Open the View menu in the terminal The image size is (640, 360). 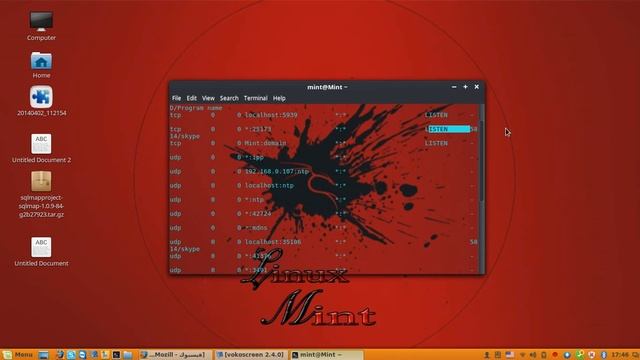(x=208, y=98)
